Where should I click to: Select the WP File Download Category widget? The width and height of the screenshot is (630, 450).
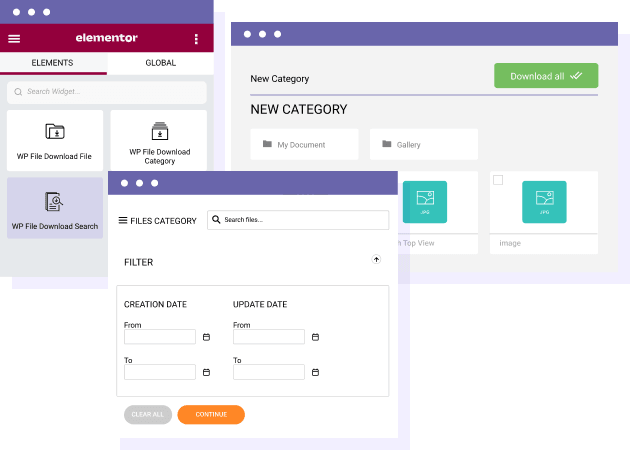coord(159,141)
